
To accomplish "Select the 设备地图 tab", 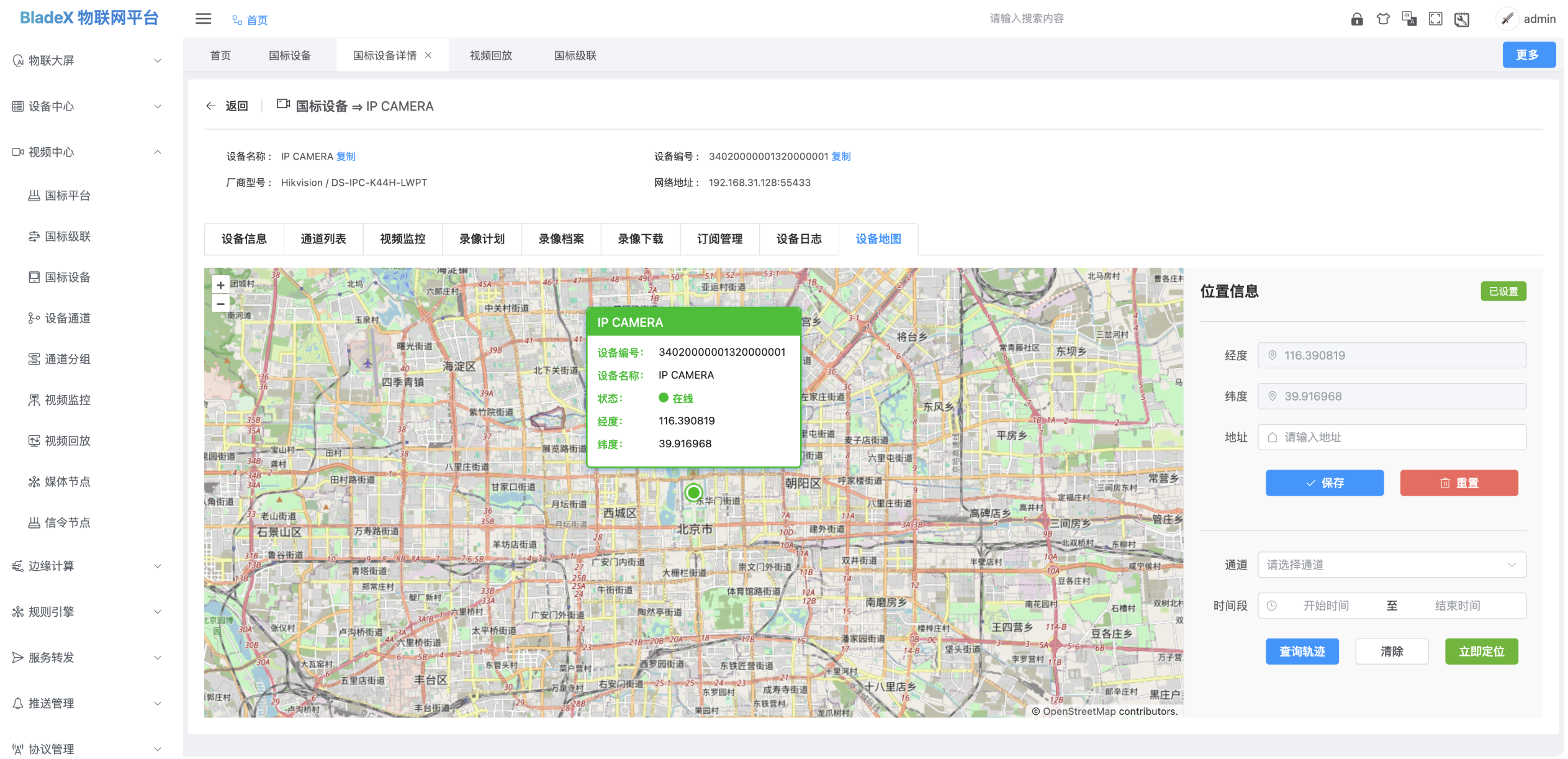I will 878,239.
